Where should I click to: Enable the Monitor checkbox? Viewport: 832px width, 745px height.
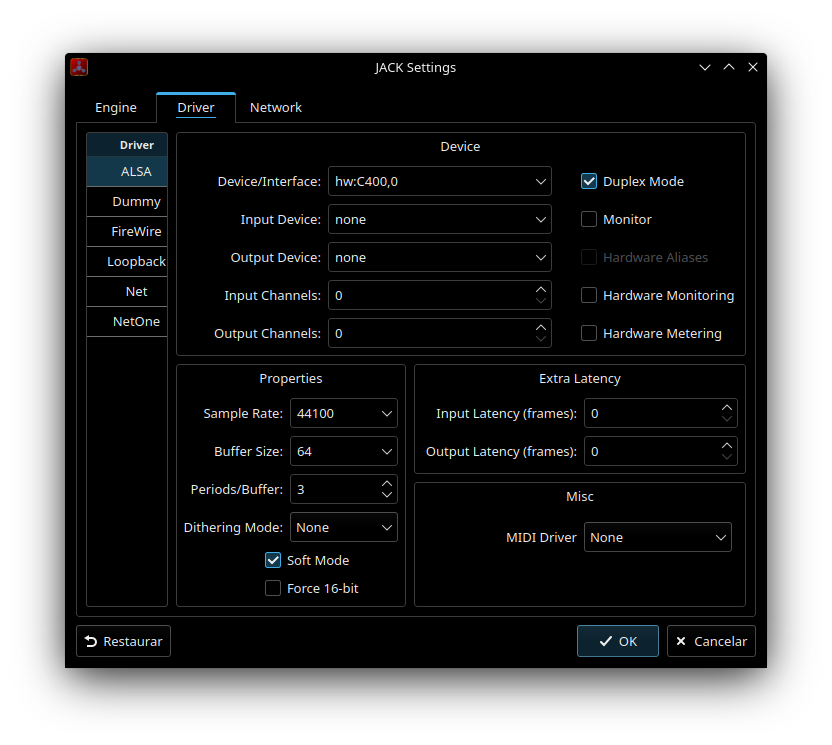(589, 220)
